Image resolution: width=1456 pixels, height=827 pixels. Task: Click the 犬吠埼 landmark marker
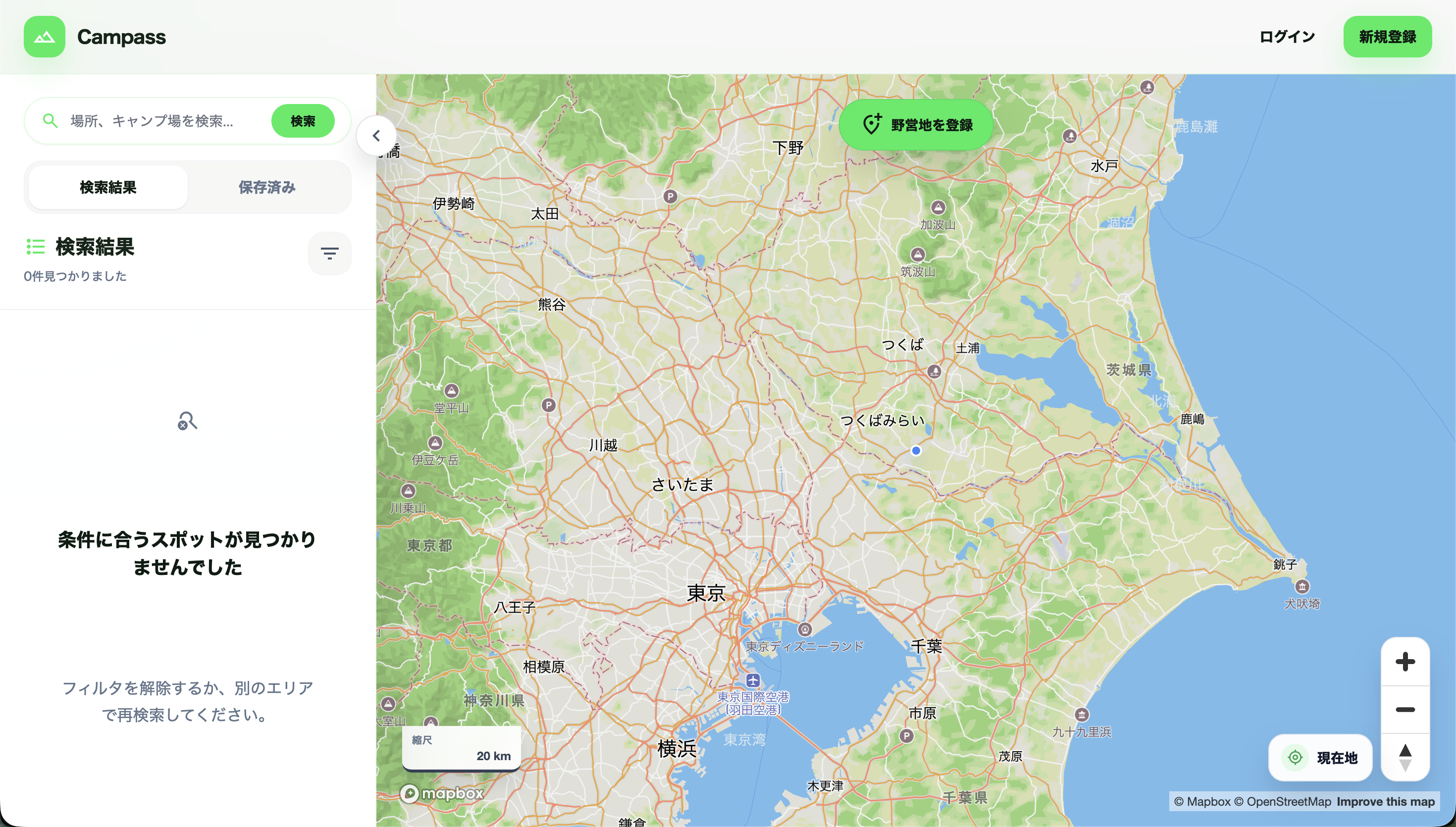point(1301,586)
